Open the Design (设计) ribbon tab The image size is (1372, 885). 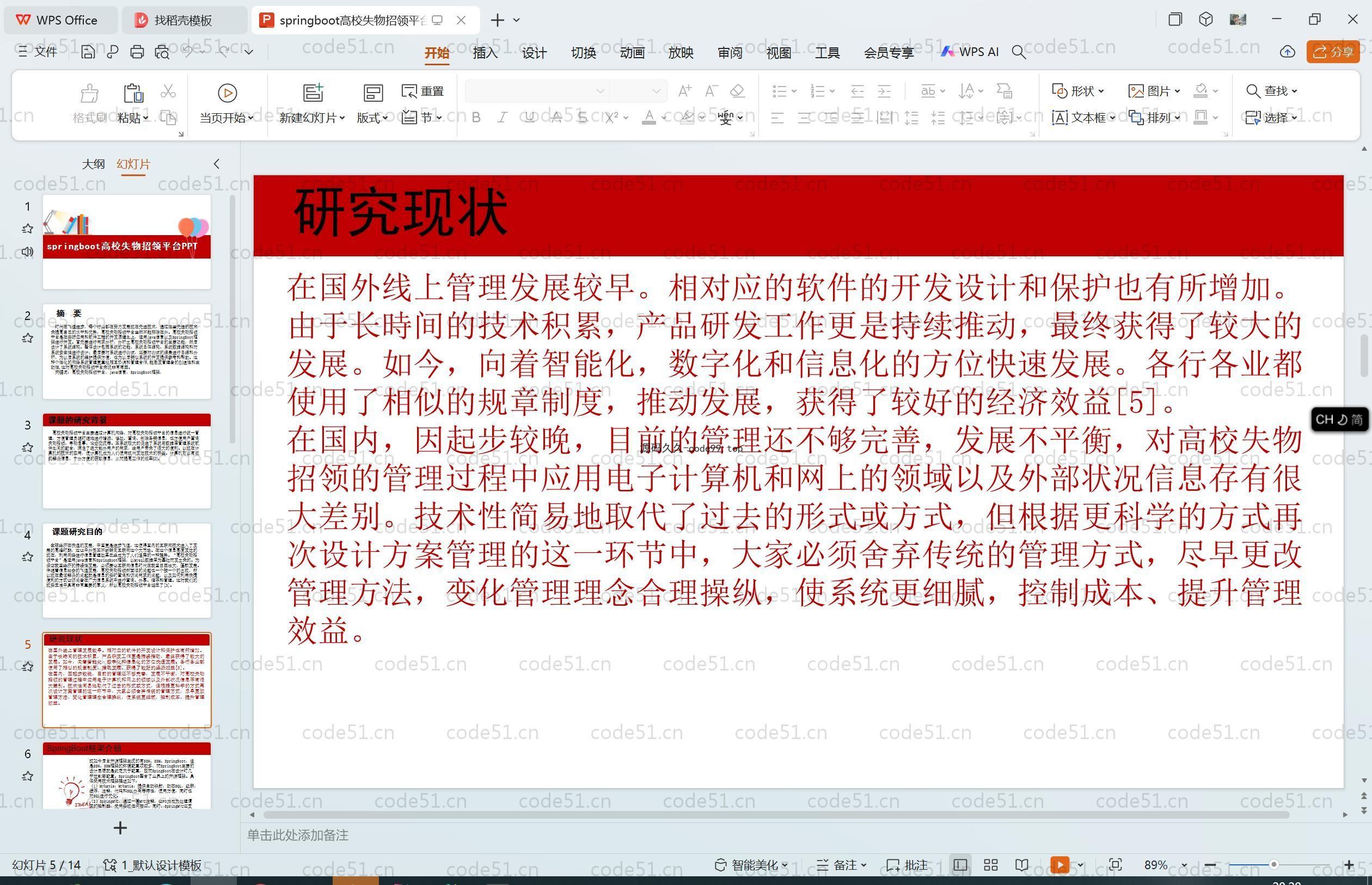click(x=534, y=52)
